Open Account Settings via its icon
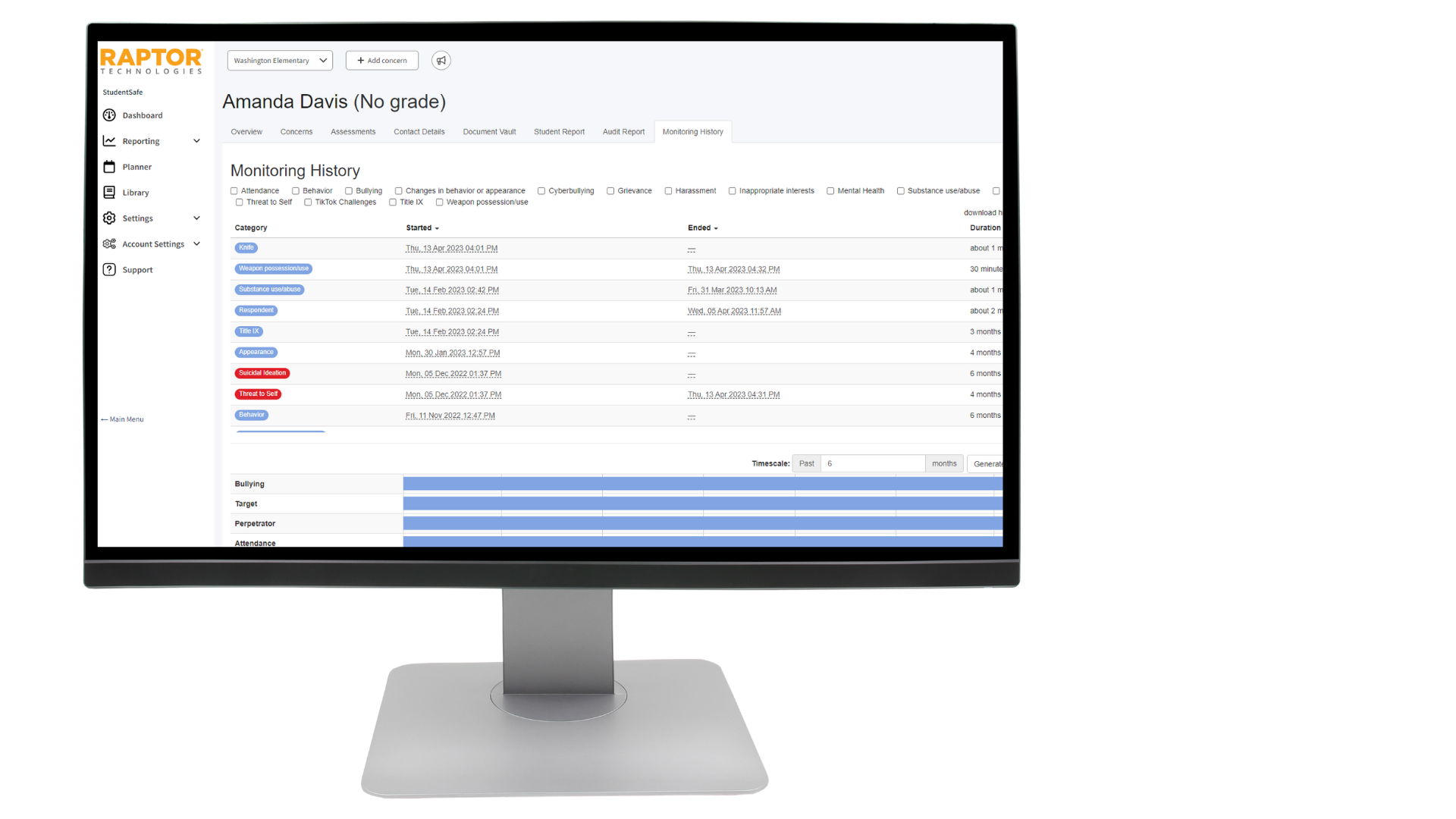Viewport: 1456px width, 819px height. (108, 243)
